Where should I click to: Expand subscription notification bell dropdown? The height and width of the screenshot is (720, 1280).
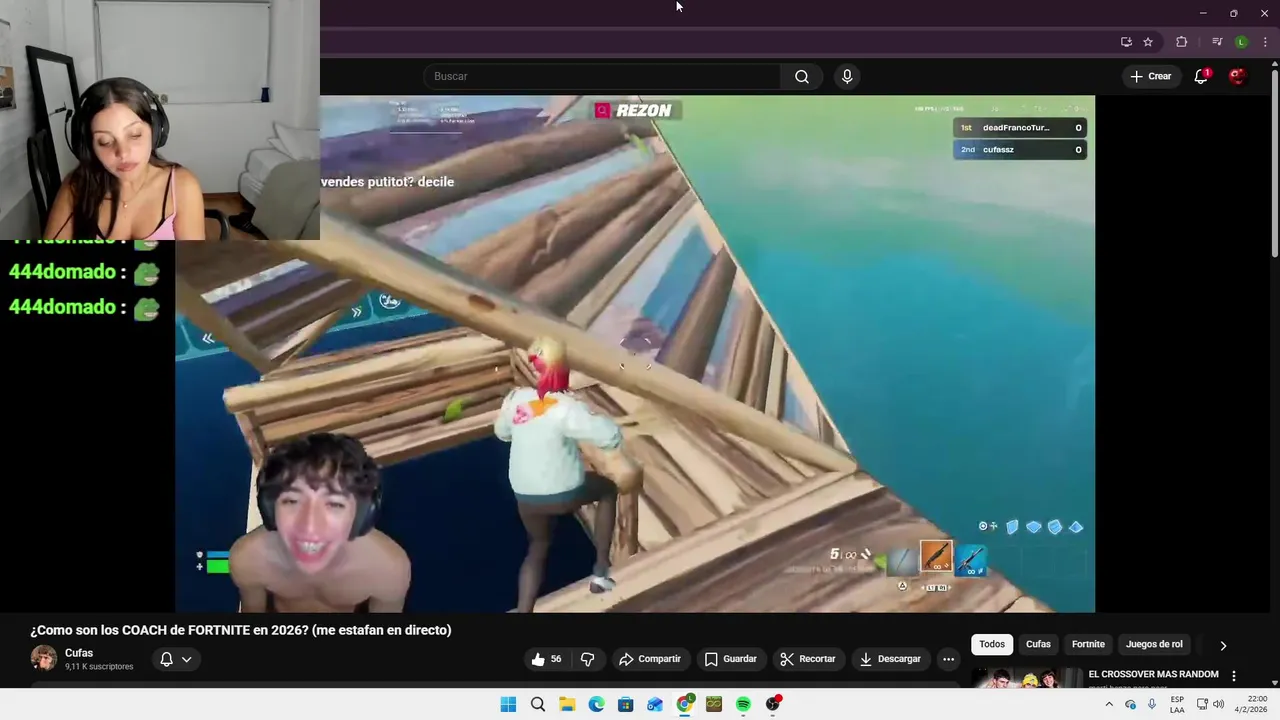pos(176,659)
